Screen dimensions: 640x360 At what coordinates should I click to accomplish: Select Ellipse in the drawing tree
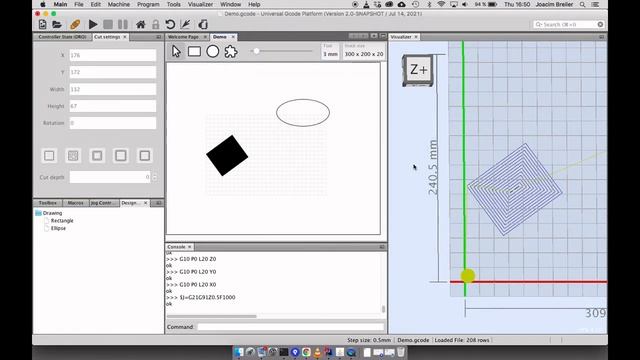pos(58,228)
